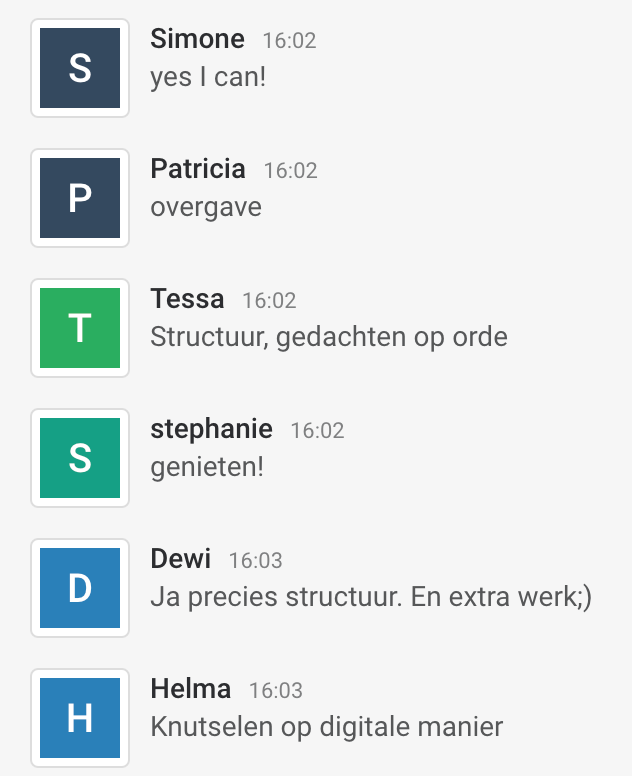Viewport: 632px width, 776px height.
Task: Click Tessa's green T avatar
Action: click(80, 328)
